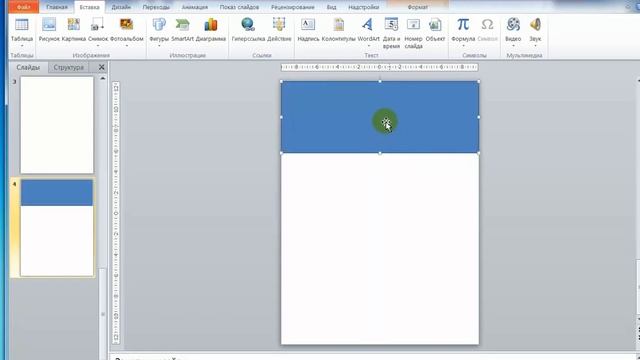The height and width of the screenshot is (360, 640).
Task: Open the Рецензирование tab
Action: click(x=293, y=7)
